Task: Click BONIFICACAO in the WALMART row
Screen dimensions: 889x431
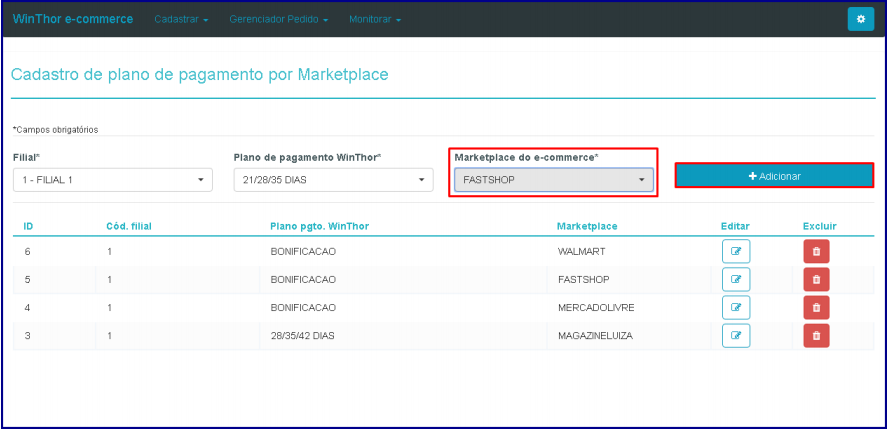Action: pos(303,251)
